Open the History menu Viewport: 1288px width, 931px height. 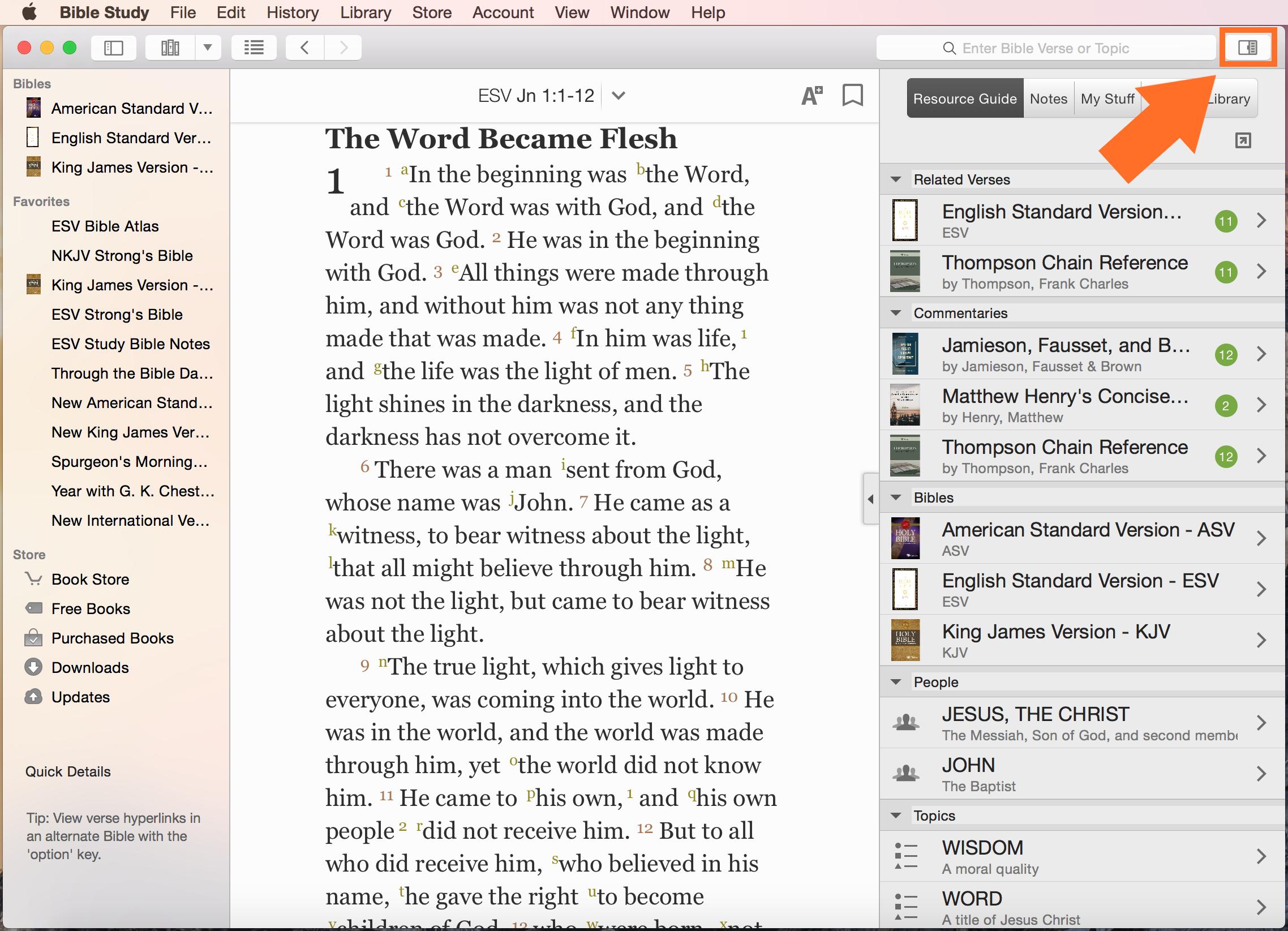click(293, 12)
